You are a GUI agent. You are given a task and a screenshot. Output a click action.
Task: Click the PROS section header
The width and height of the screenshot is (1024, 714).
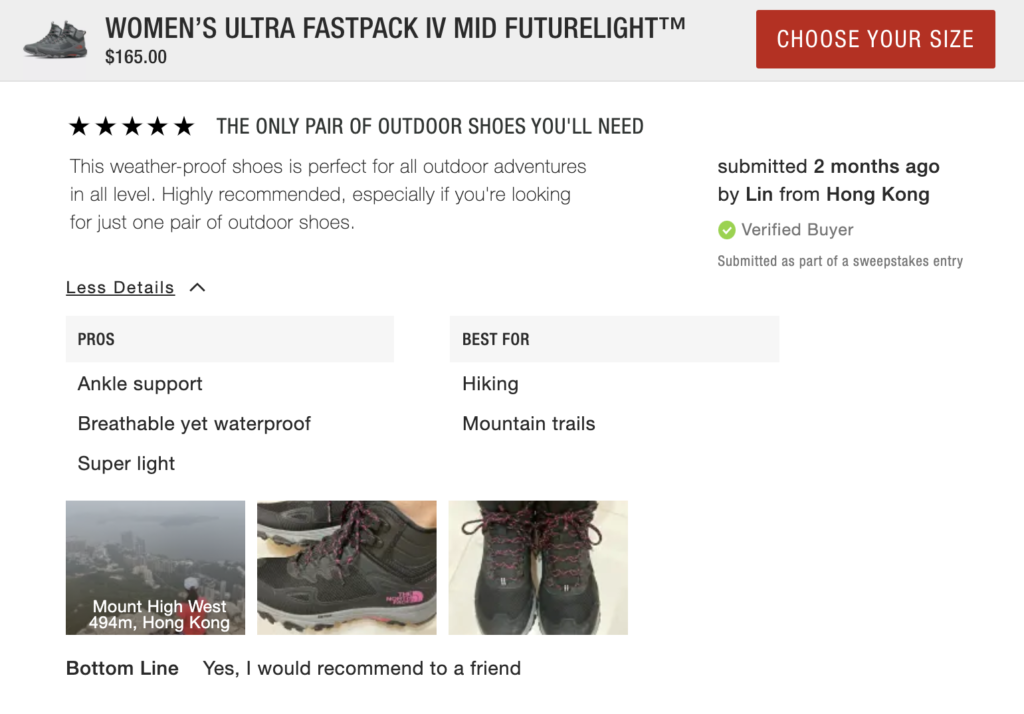coord(96,339)
